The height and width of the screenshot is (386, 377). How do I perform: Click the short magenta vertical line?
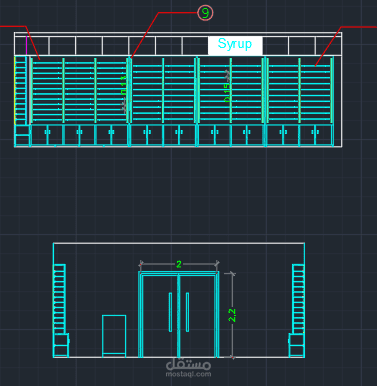pos(27,46)
